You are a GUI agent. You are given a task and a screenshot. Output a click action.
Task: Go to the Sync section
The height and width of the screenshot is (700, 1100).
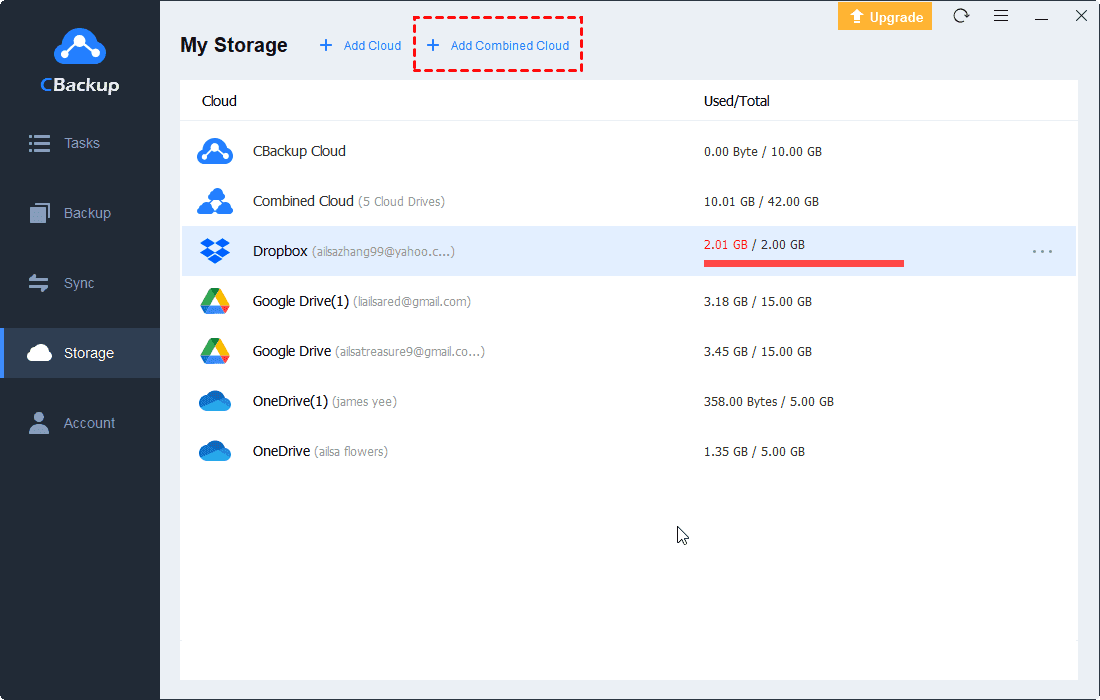(80, 283)
